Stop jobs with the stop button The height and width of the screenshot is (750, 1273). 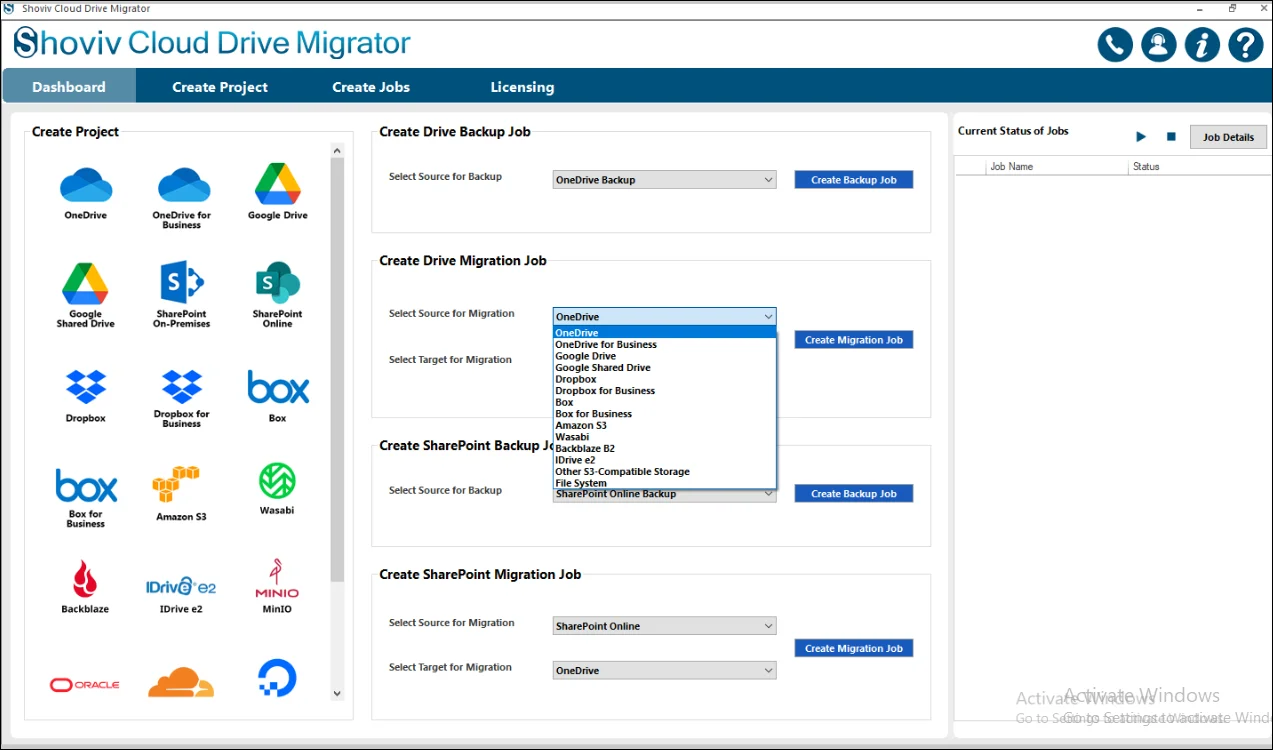(x=1171, y=136)
